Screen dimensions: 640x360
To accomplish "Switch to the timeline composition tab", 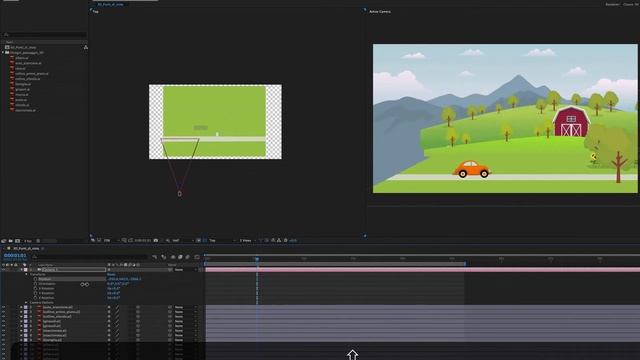I will pyautogui.click(x=26, y=248).
